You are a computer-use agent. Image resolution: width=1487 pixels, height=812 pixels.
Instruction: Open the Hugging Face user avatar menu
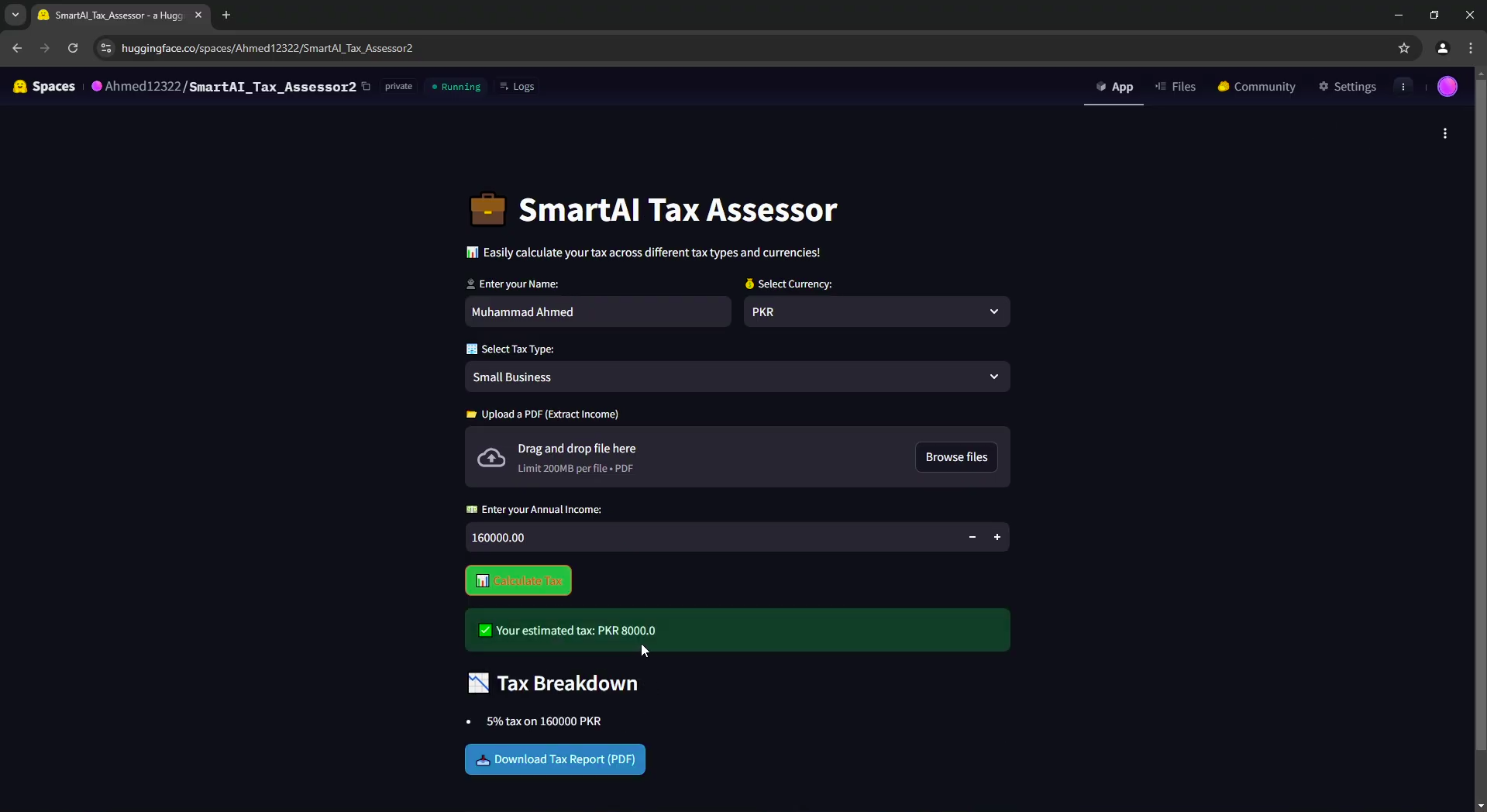coord(1447,86)
